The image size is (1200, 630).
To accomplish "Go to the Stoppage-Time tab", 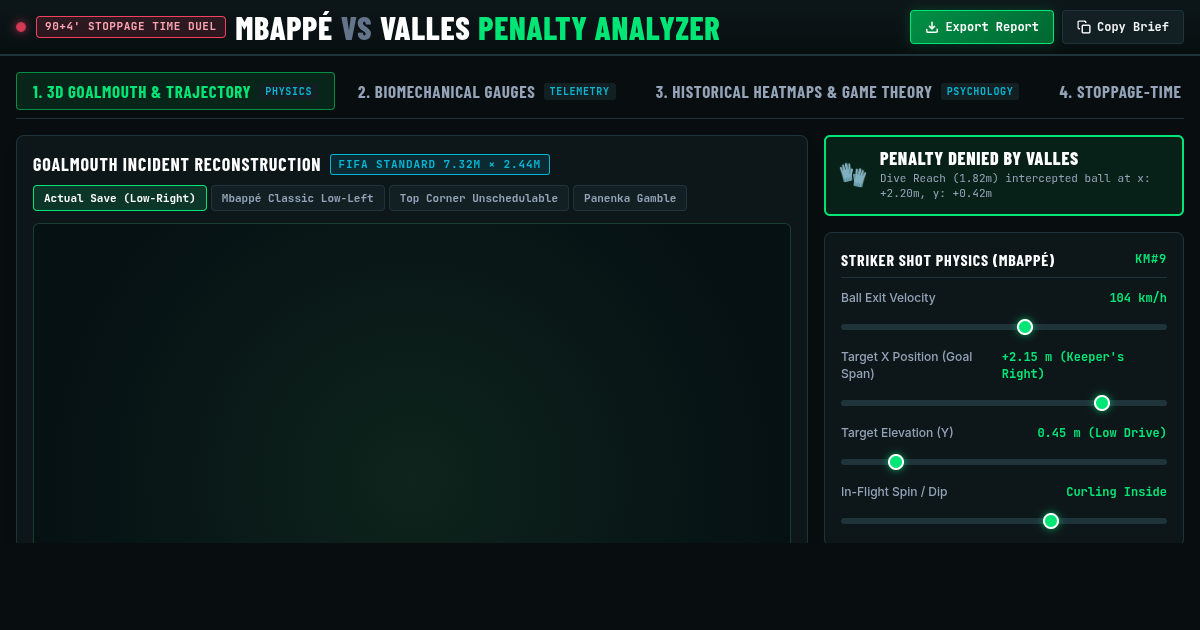I will (x=1120, y=91).
